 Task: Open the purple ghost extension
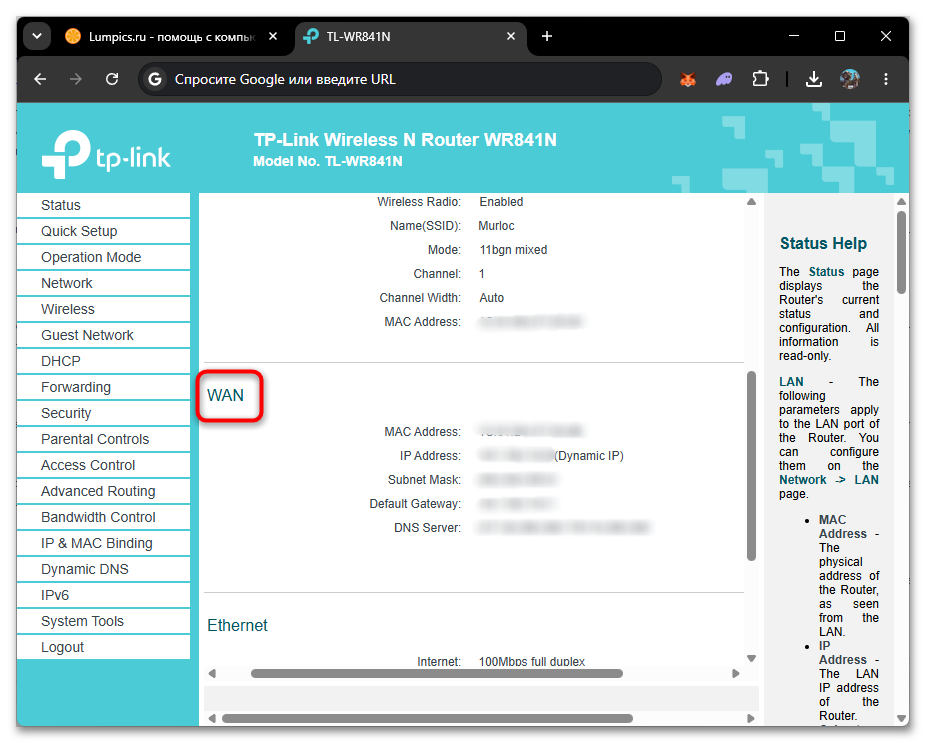coord(724,79)
